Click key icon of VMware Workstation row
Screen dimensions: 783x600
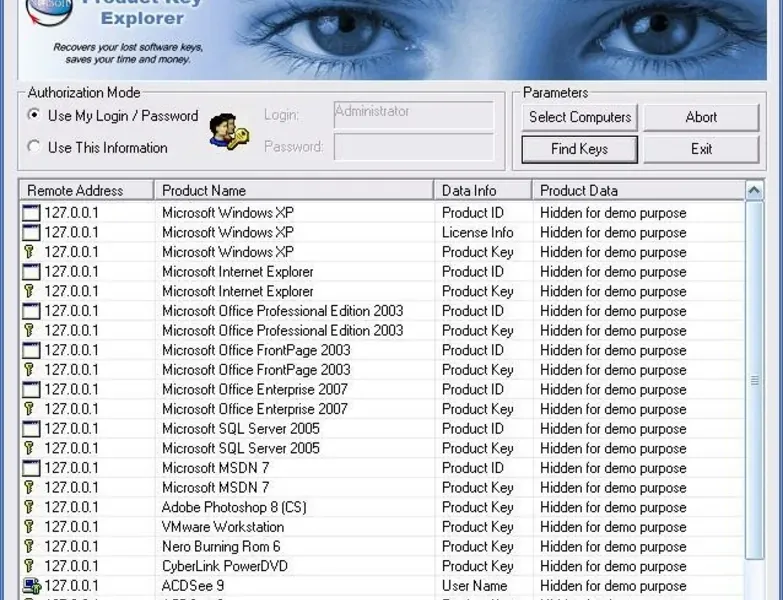click(x=29, y=527)
